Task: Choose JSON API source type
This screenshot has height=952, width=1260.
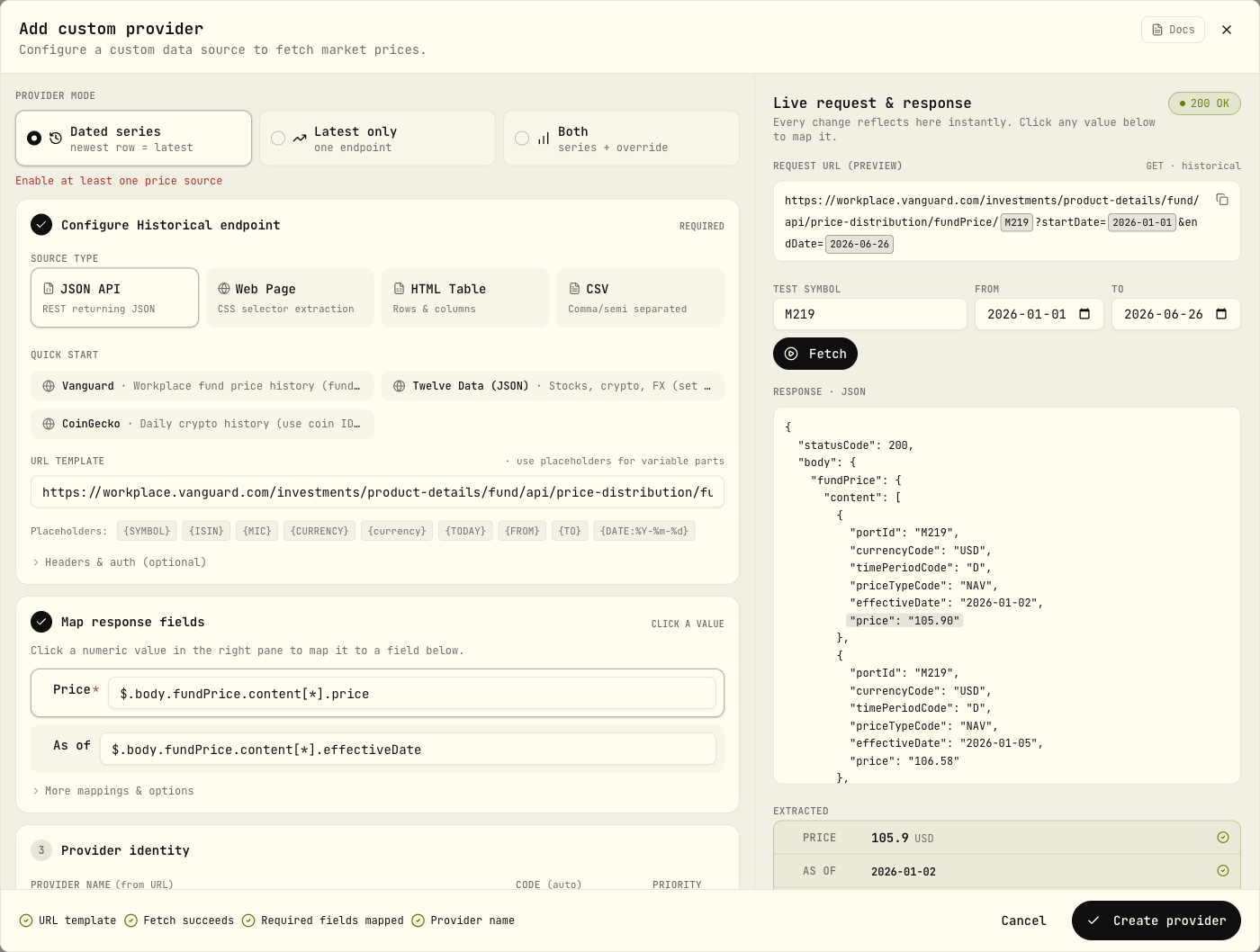Action: pyautogui.click(x=114, y=298)
